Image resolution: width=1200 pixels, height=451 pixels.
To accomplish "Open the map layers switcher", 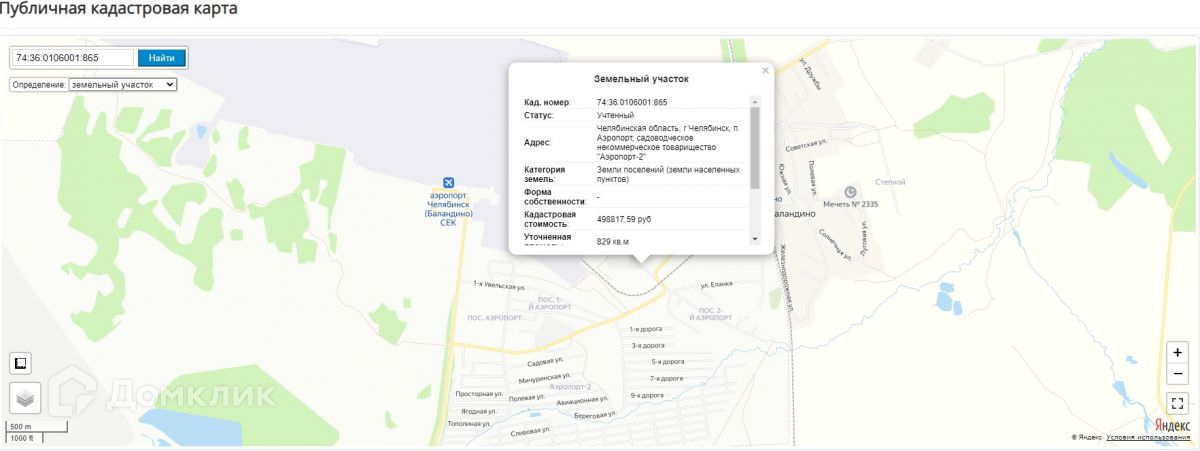I will pos(24,397).
